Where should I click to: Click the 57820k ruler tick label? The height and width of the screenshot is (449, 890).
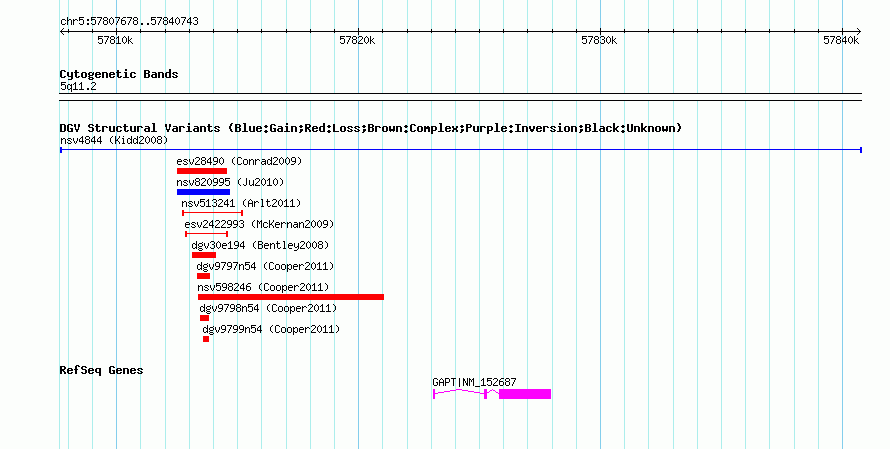pos(357,40)
